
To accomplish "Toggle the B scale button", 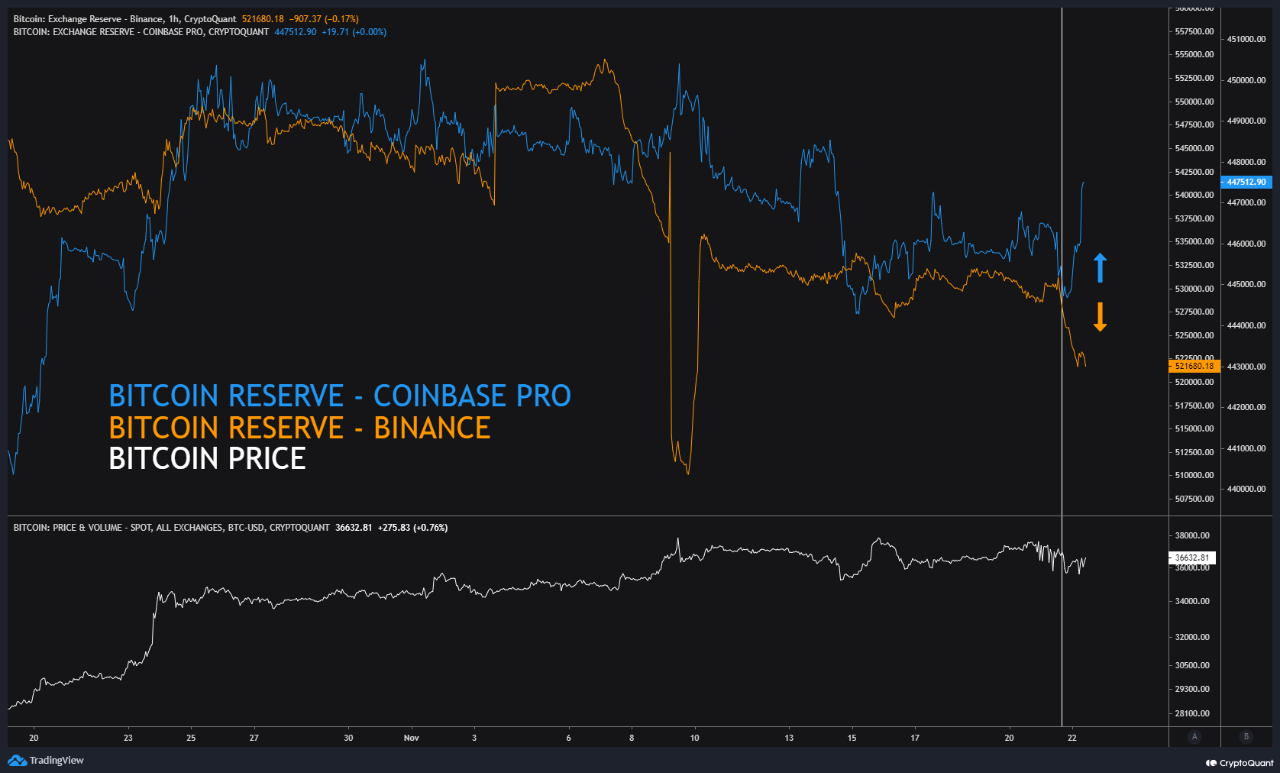I will point(1245,736).
